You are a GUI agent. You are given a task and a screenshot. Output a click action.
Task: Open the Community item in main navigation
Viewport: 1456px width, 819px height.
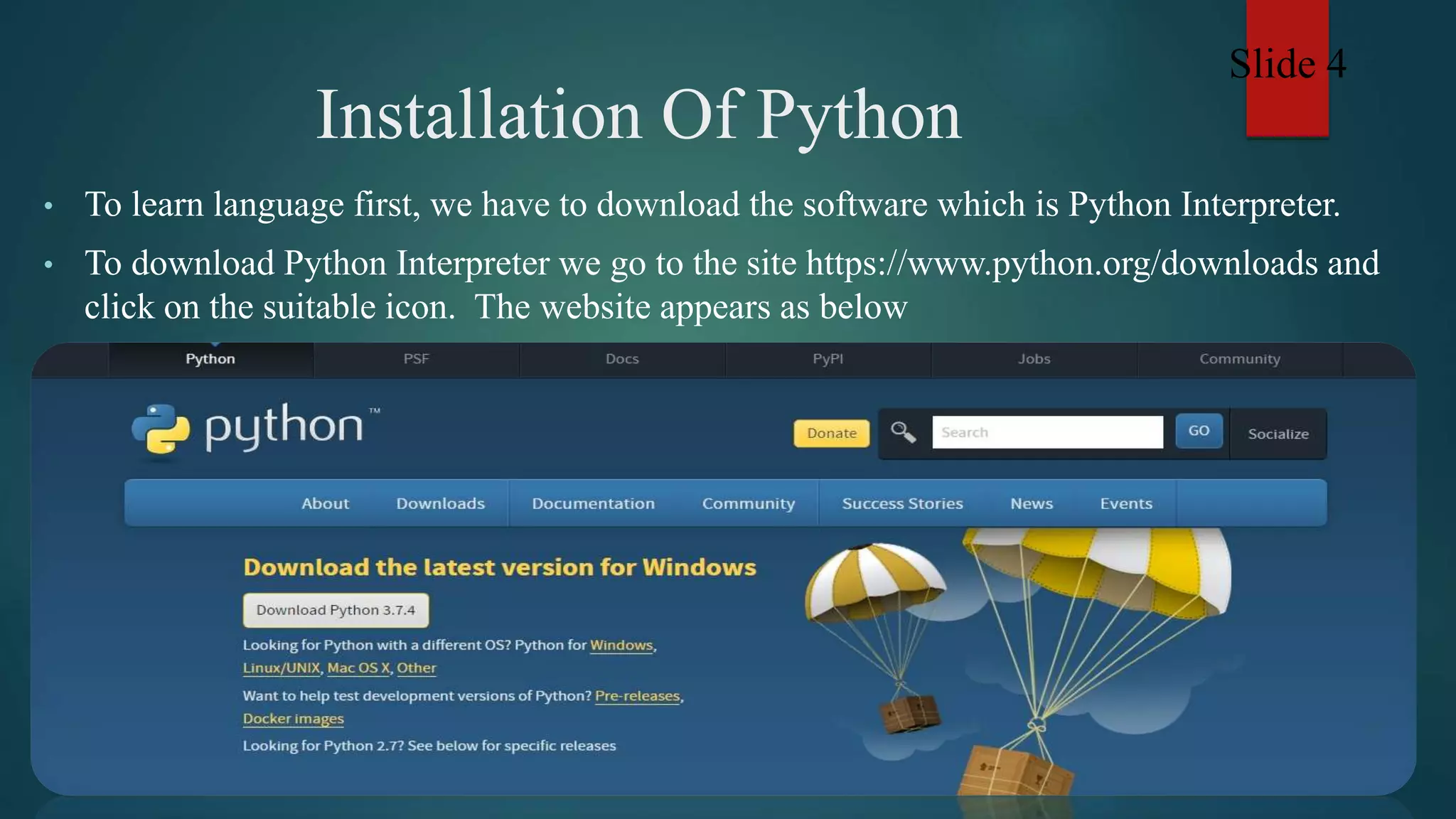click(749, 503)
